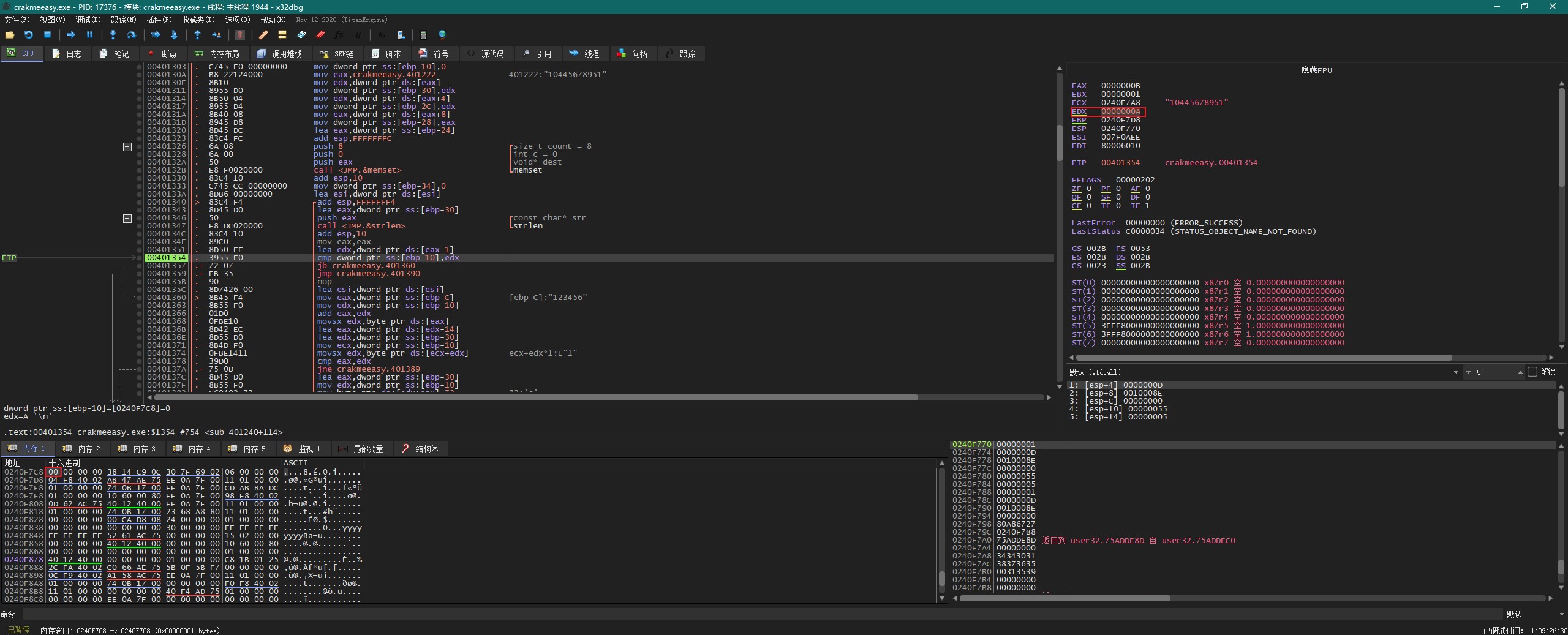Pause execution with the pause icon
1568x635 pixels.
tap(89, 35)
